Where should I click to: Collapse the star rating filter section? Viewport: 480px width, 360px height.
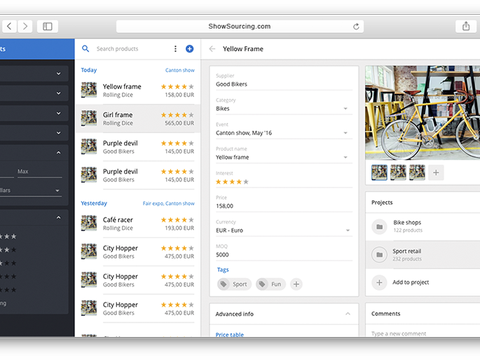(x=59, y=218)
